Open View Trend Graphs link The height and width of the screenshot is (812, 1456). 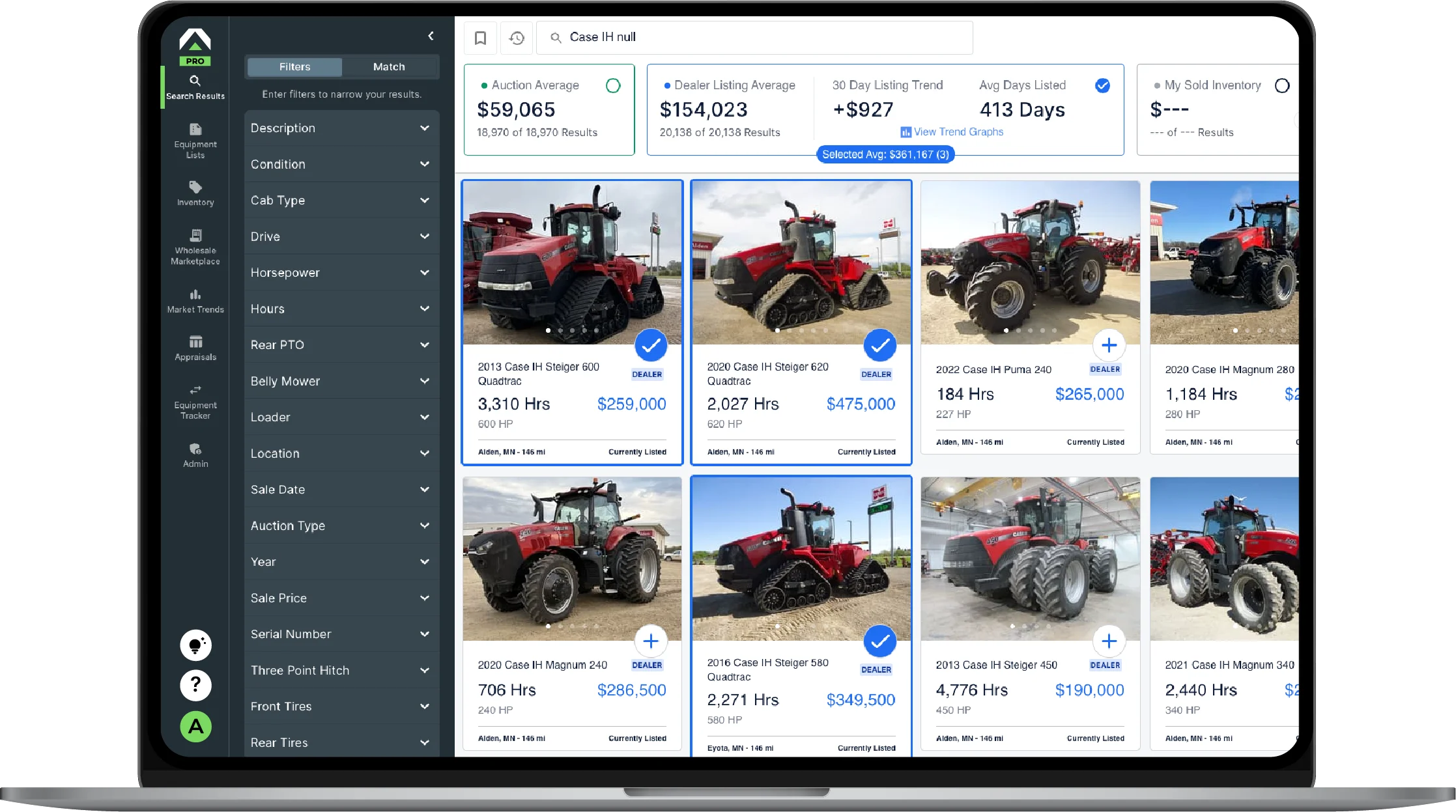952,132
